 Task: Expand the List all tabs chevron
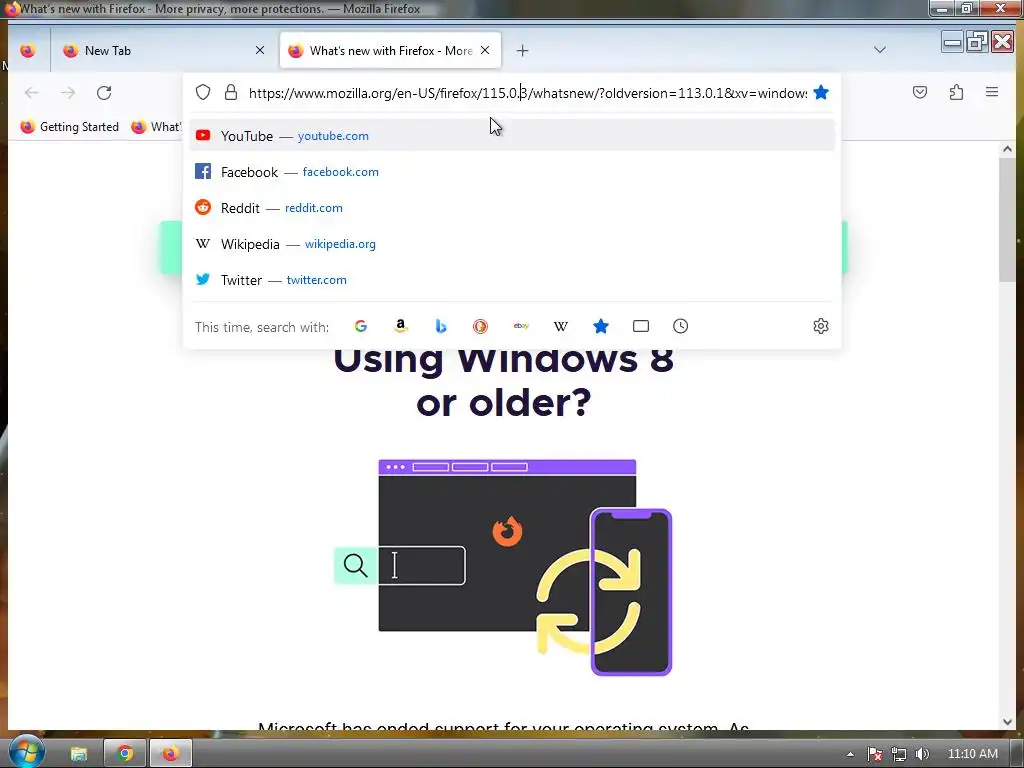coord(880,50)
